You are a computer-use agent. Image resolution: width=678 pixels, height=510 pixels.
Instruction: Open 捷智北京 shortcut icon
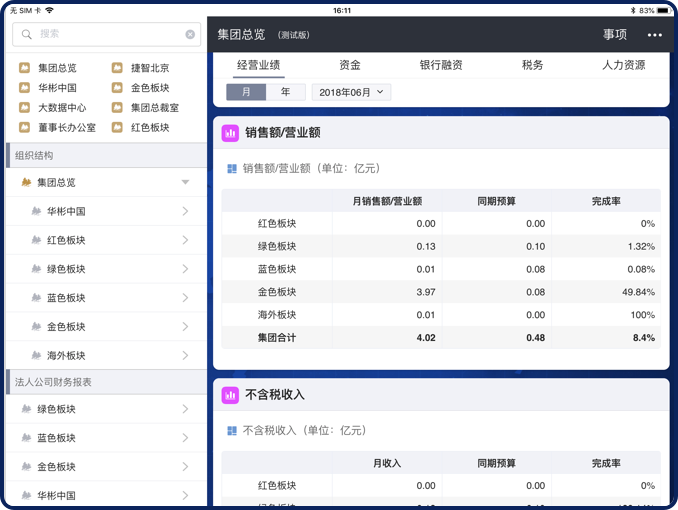(x=117, y=68)
